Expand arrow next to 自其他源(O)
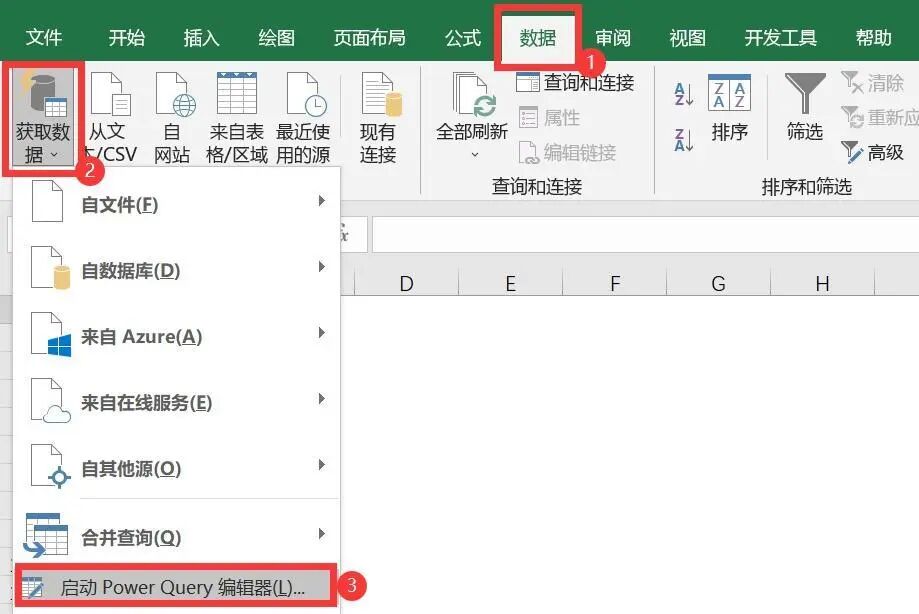The image size is (919, 614). [321, 465]
